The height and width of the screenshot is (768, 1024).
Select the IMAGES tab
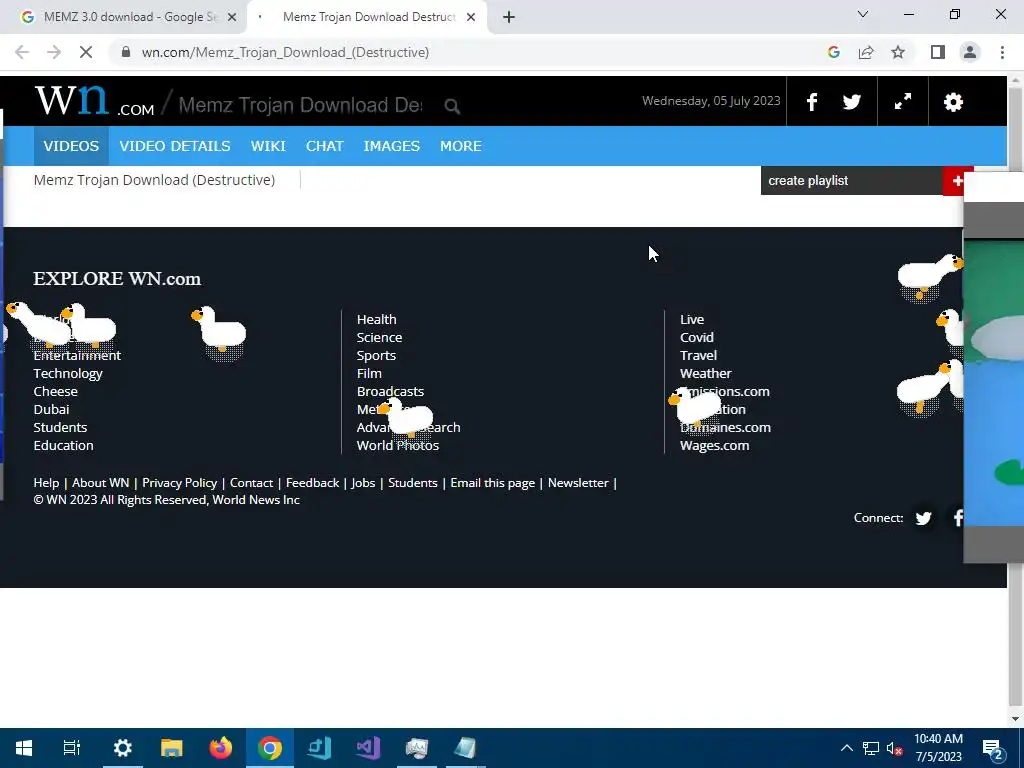[391, 146]
